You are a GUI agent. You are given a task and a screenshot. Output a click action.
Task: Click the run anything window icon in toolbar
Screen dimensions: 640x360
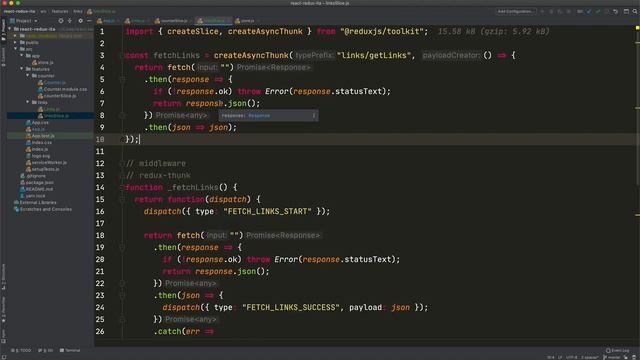coord(626,11)
